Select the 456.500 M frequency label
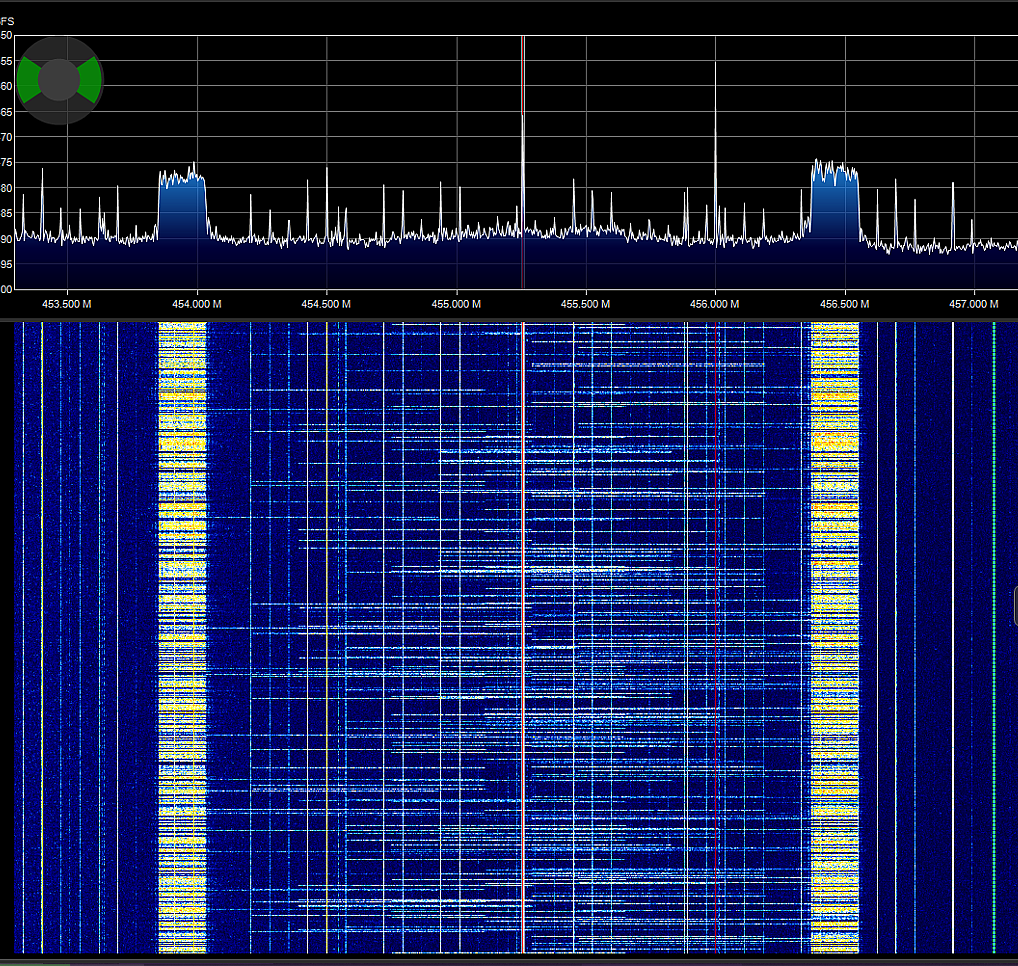 tap(845, 304)
